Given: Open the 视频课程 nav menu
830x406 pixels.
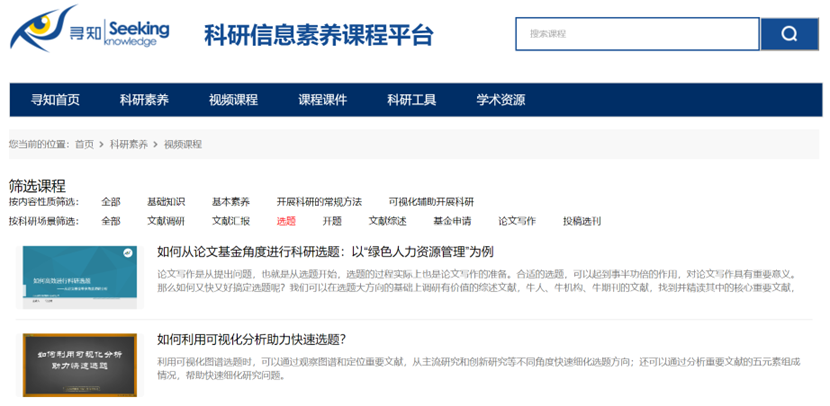Looking at the screenshot, I should (233, 100).
